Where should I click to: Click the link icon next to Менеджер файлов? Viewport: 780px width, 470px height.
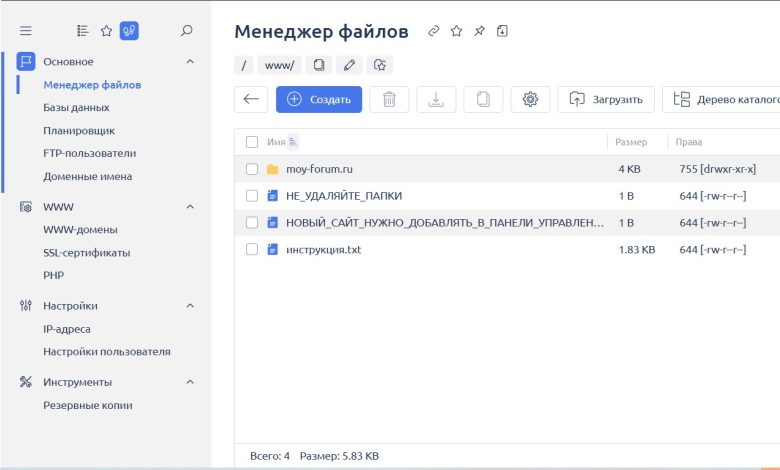(x=433, y=31)
